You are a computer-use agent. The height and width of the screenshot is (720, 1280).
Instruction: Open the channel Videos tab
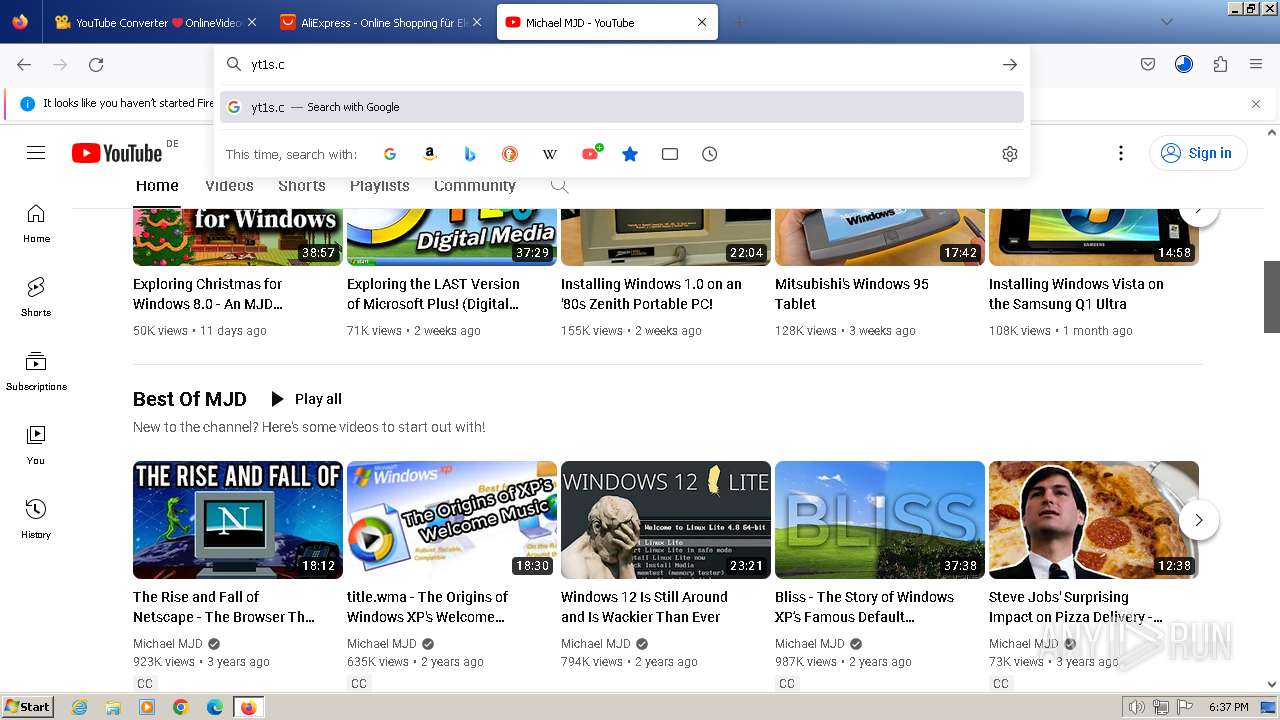(229, 186)
